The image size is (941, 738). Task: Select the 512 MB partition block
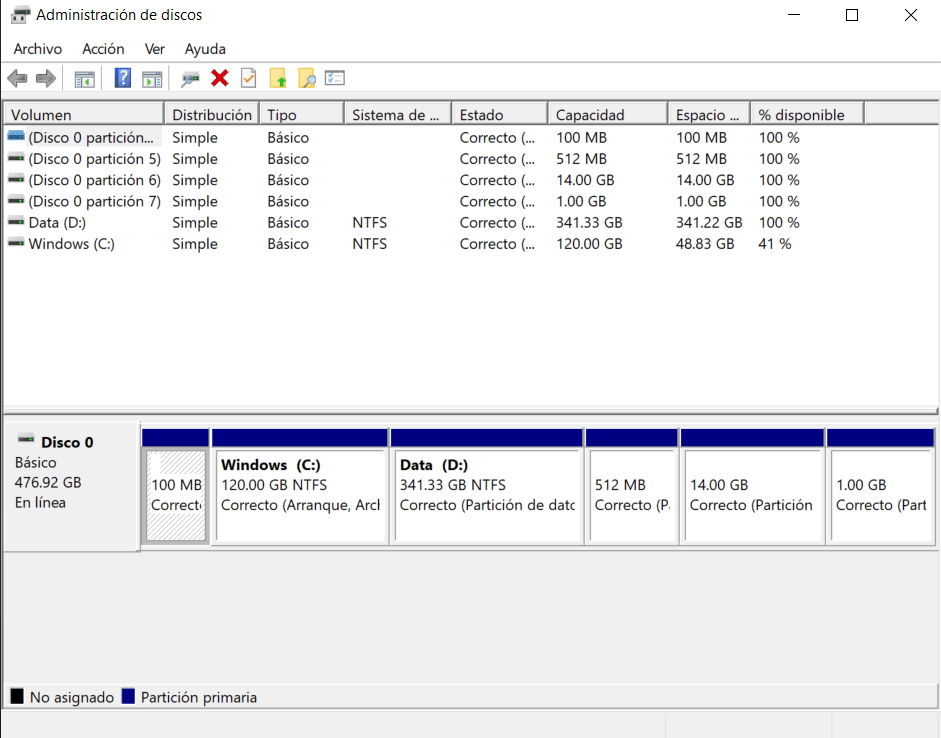point(632,496)
